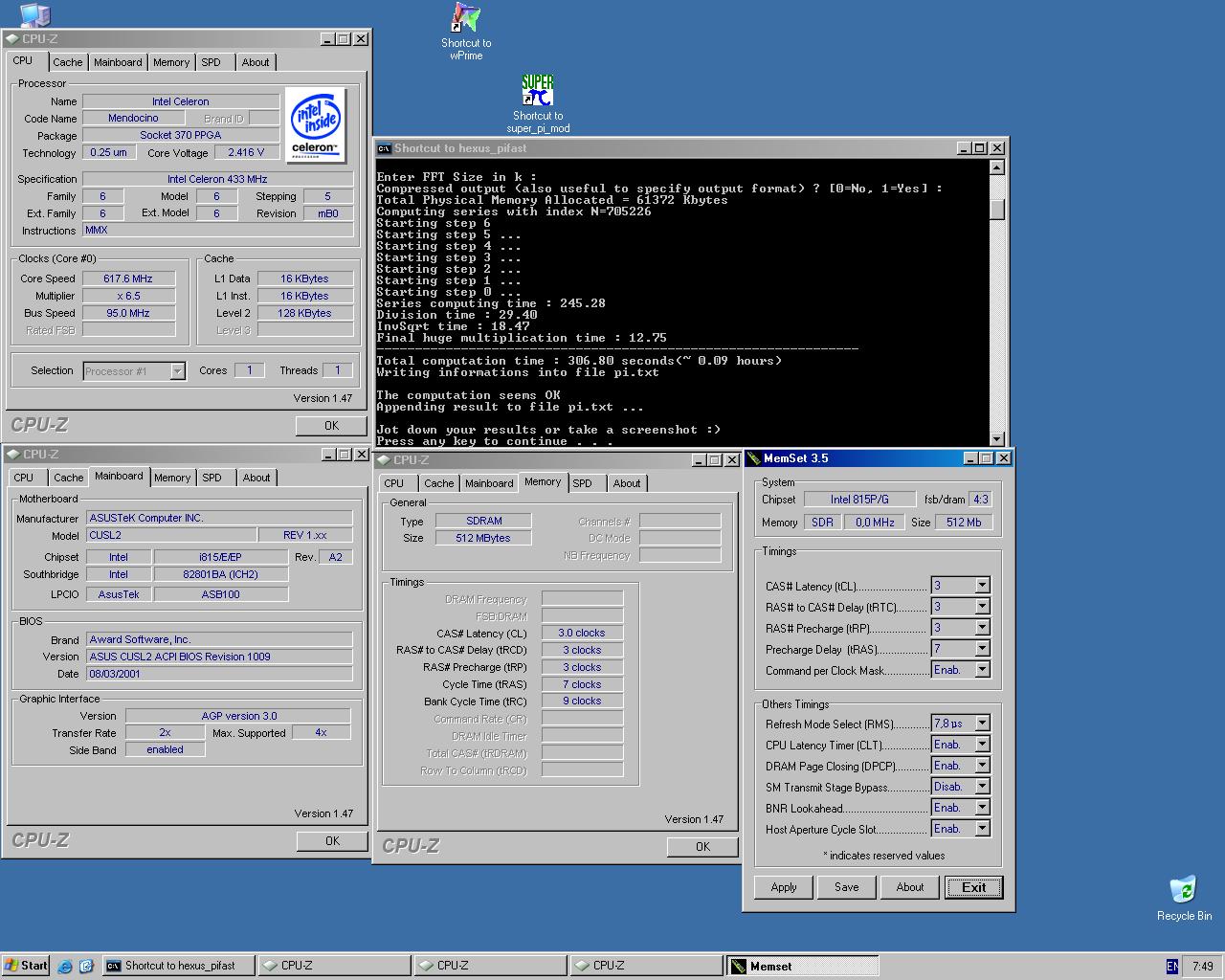
Task: Open the super_pi_mod desktop shortcut icon
Action: (538, 91)
